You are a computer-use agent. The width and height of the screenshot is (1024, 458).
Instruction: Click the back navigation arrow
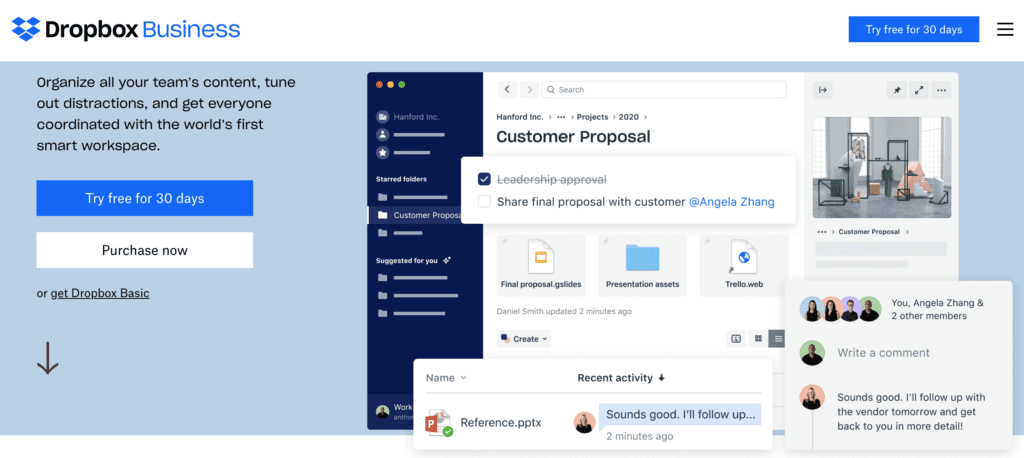(x=507, y=90)
